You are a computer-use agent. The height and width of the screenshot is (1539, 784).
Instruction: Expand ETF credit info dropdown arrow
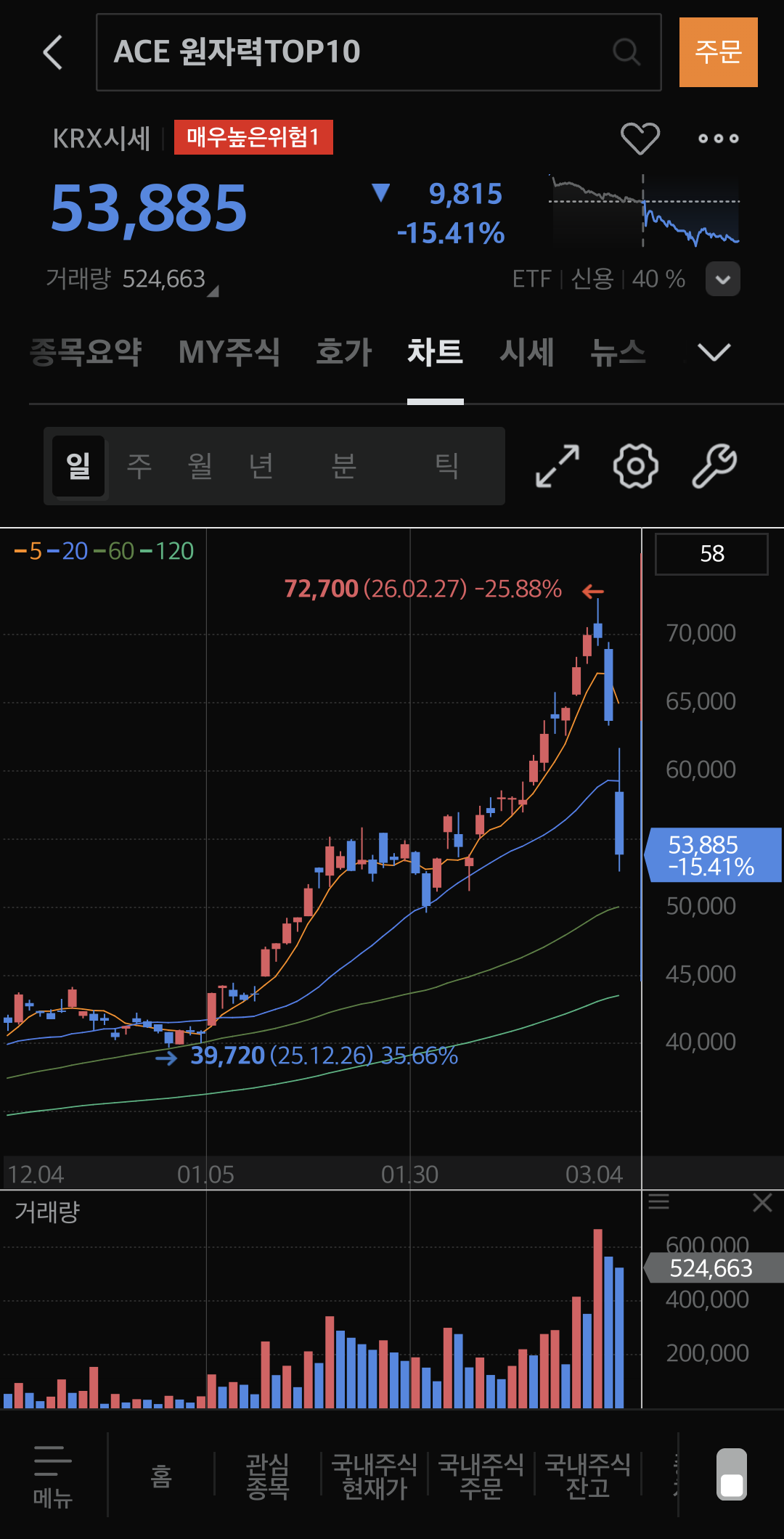coord(722,279)
